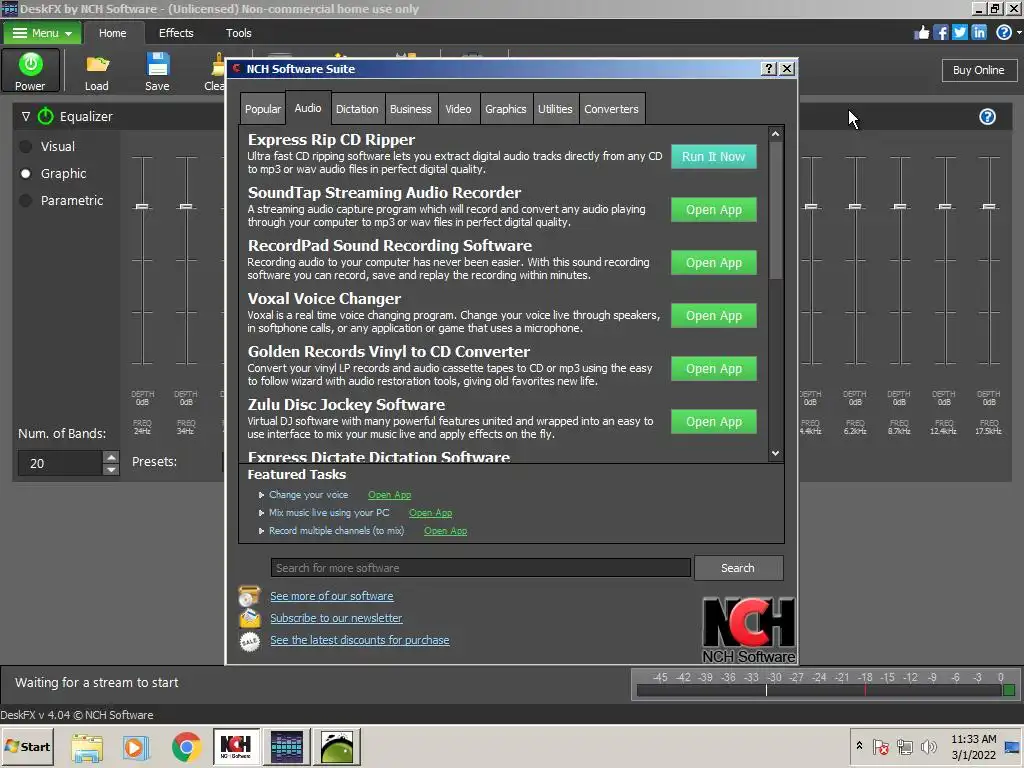1024x768 pixels.
Task: Click the Action Center flag tray icon
Action: tap(880, 746)
